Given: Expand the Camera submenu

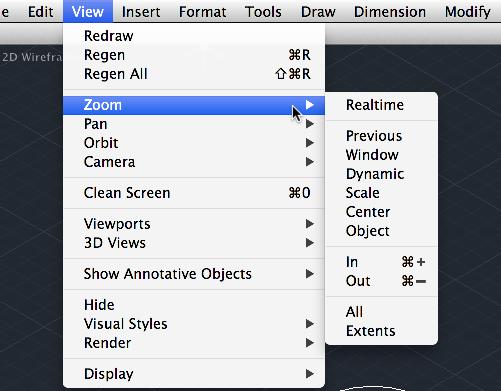Looking at the screenshot, I should pyautogui.click(x=194, y=162).
